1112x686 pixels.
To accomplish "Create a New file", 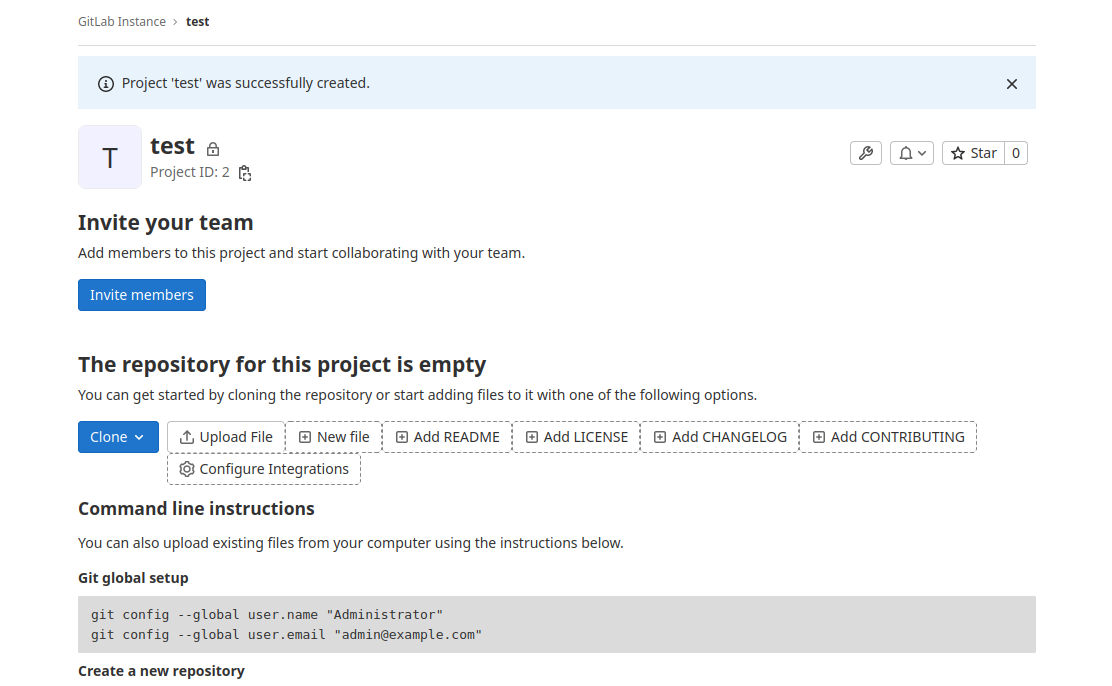I will pos(334,437).
